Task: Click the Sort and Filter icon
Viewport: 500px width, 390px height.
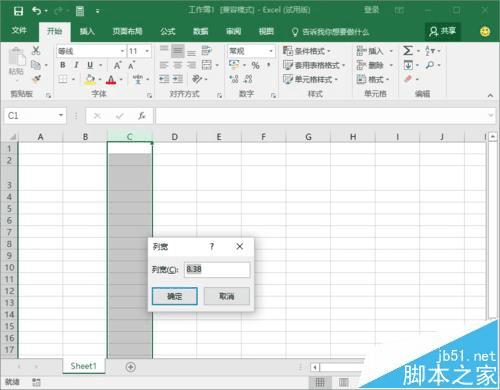Action: click(x=430, y=51)
